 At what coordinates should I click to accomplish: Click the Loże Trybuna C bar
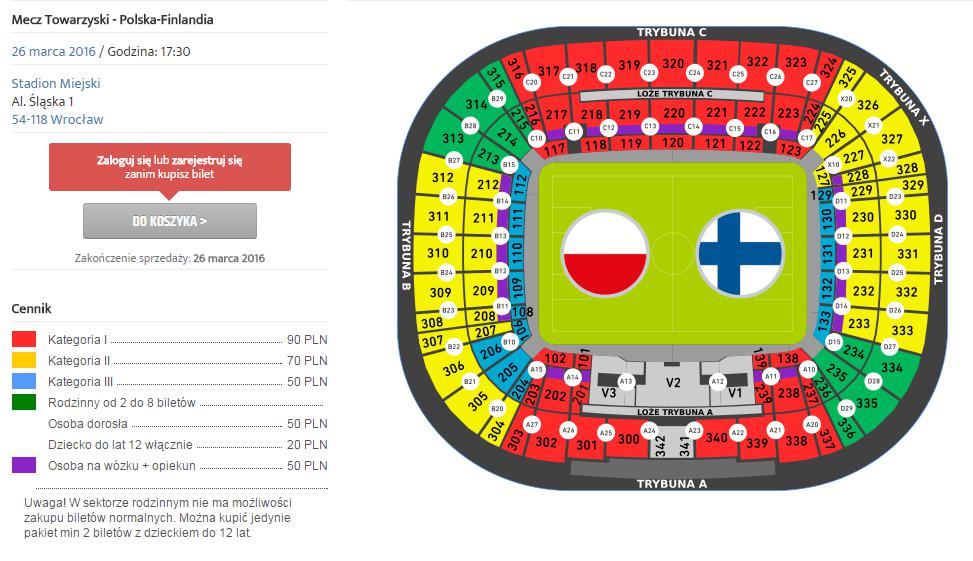click(671, 94)
